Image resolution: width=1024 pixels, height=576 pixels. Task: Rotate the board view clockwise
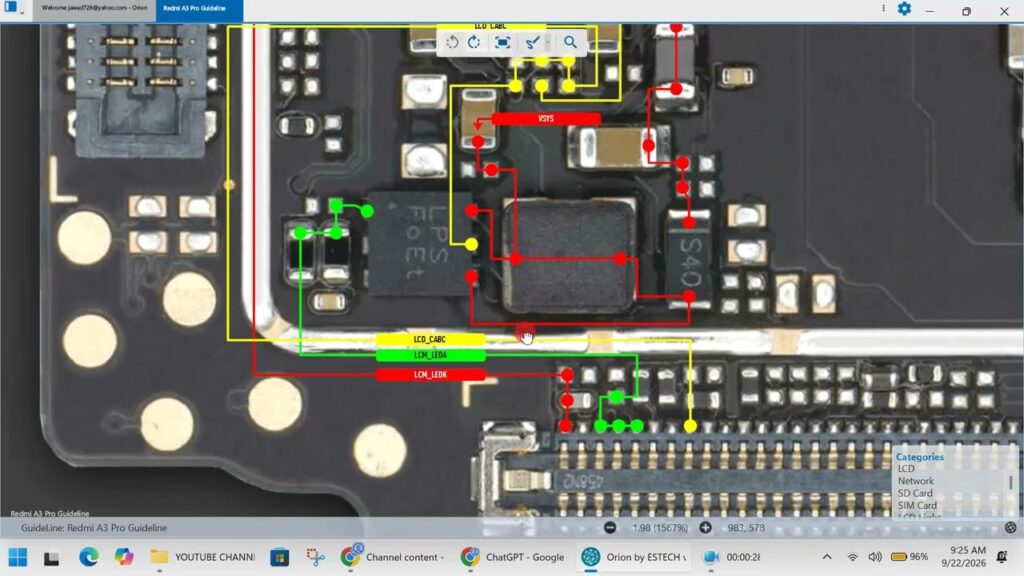coord(474,42)
